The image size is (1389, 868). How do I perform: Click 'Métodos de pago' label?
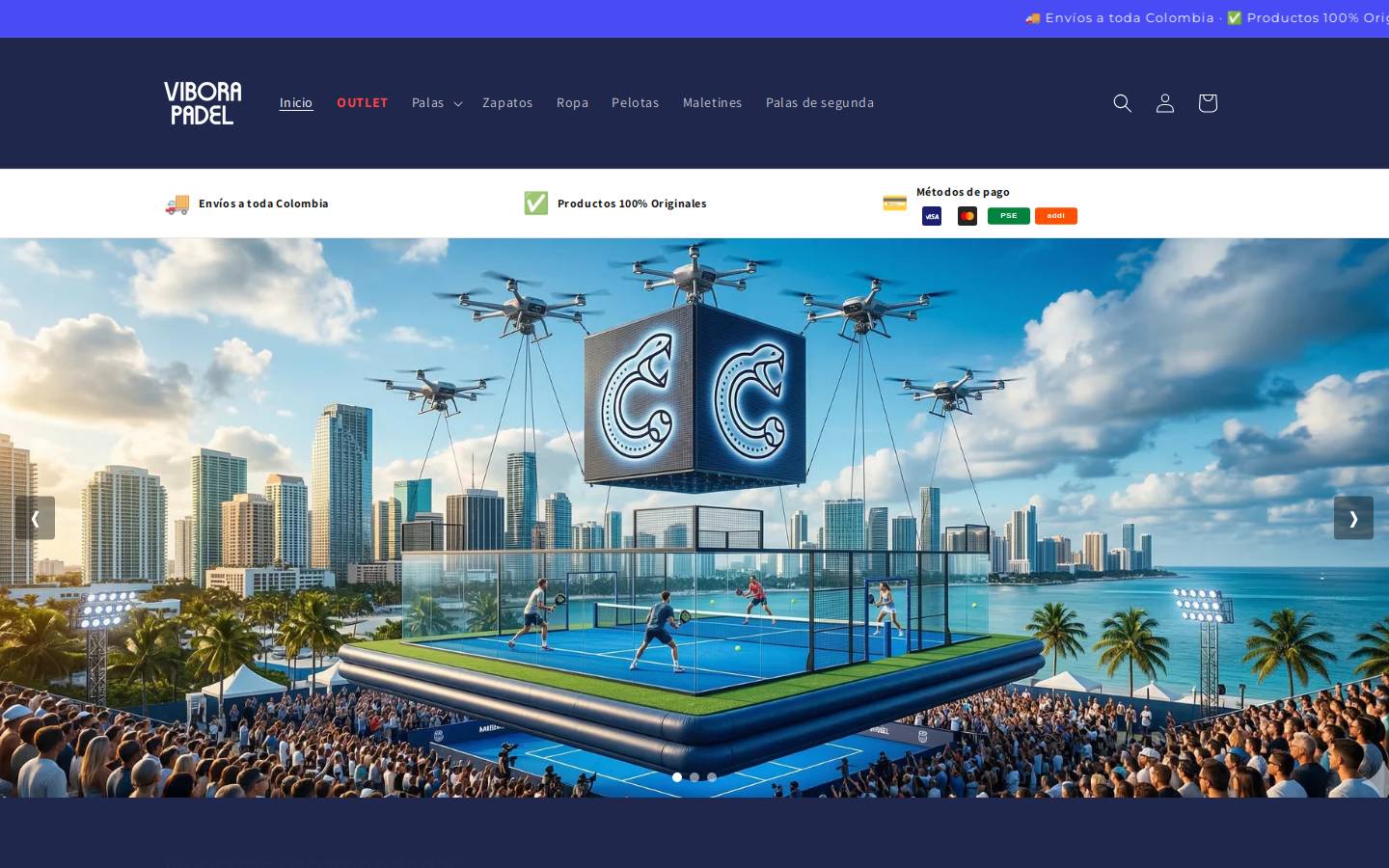coord(963,192)
